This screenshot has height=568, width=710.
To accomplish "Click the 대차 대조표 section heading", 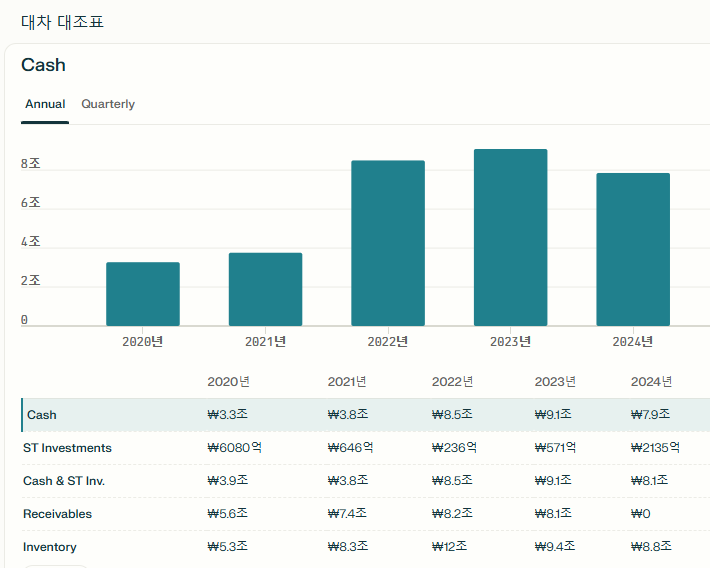I will tap(62, 22).
